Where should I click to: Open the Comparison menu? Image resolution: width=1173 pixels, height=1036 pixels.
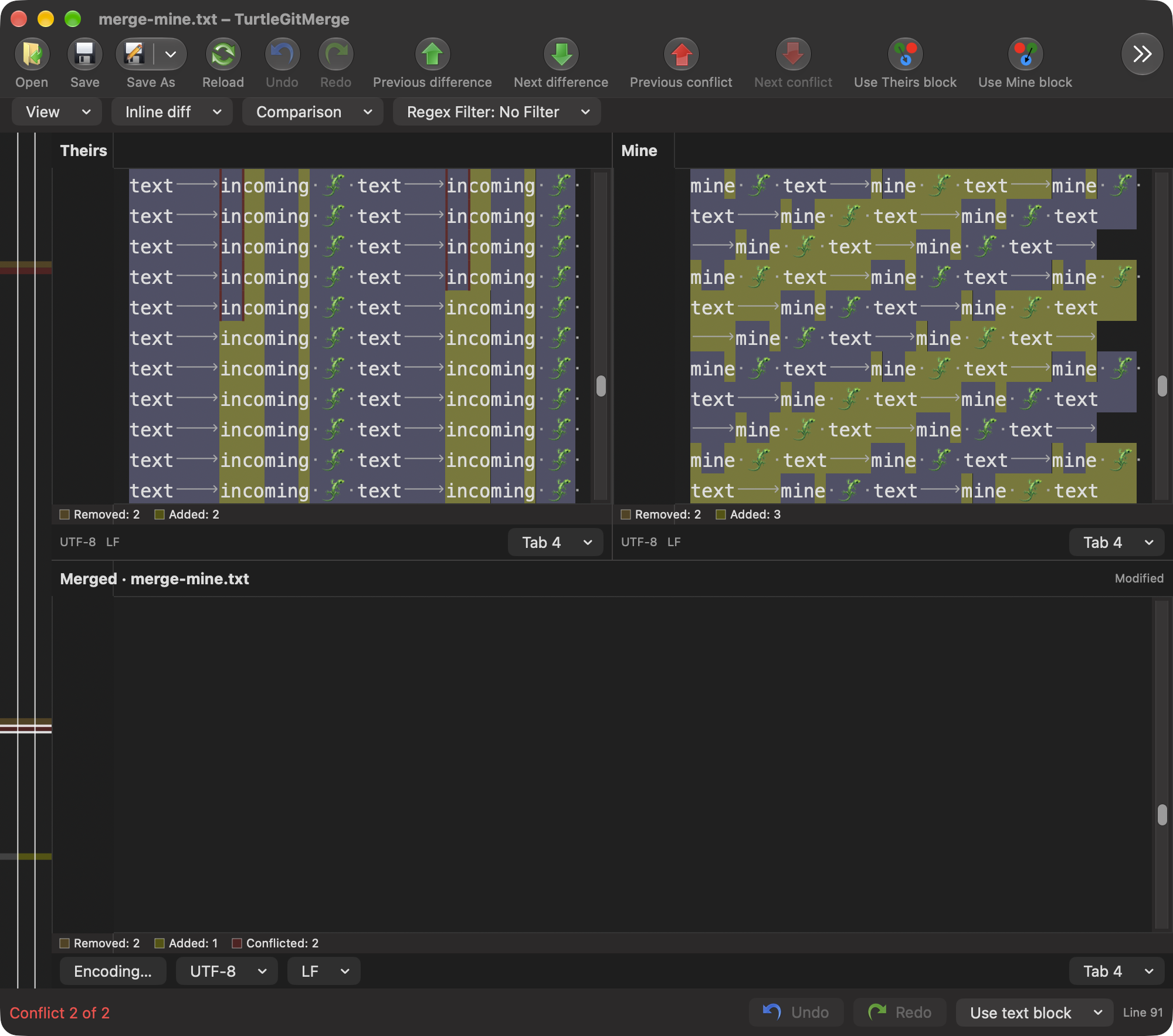click(313, 112)
